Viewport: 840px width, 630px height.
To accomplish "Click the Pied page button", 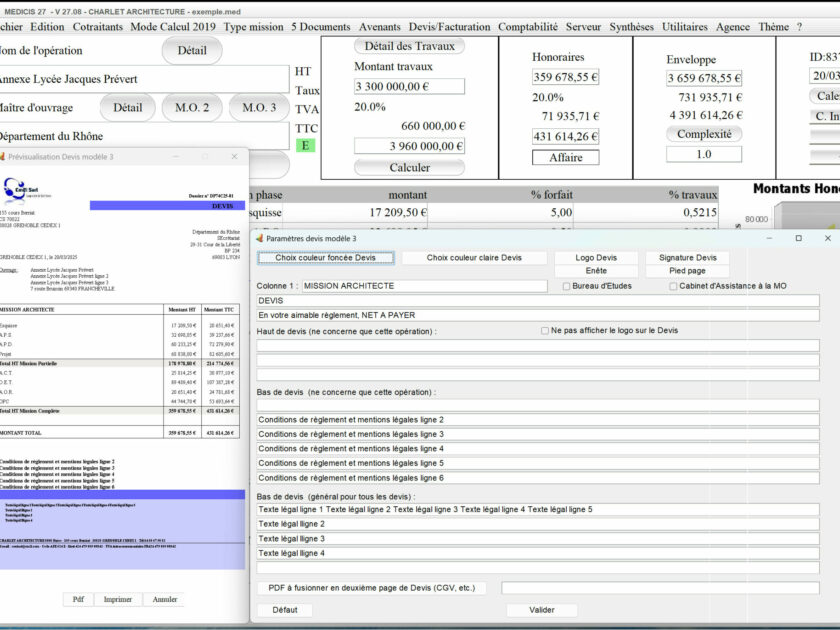I will (688, 271).
